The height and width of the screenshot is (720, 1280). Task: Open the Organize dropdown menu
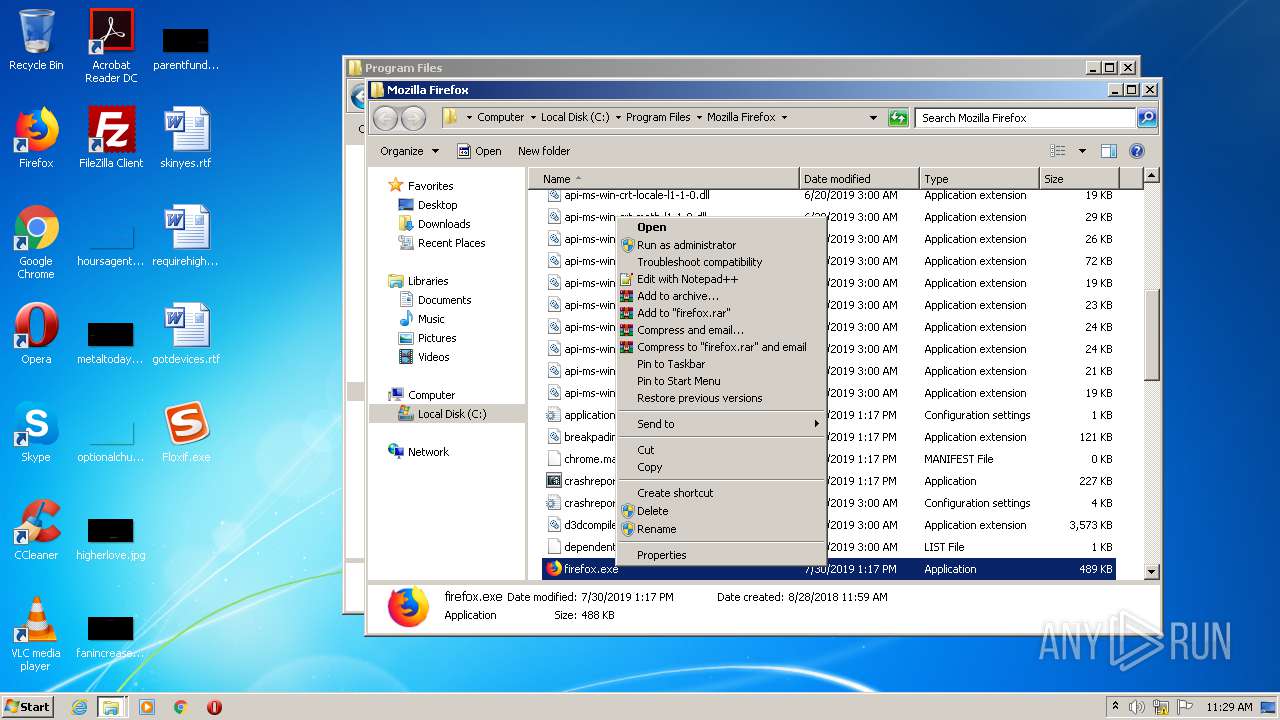pos(409,151)
